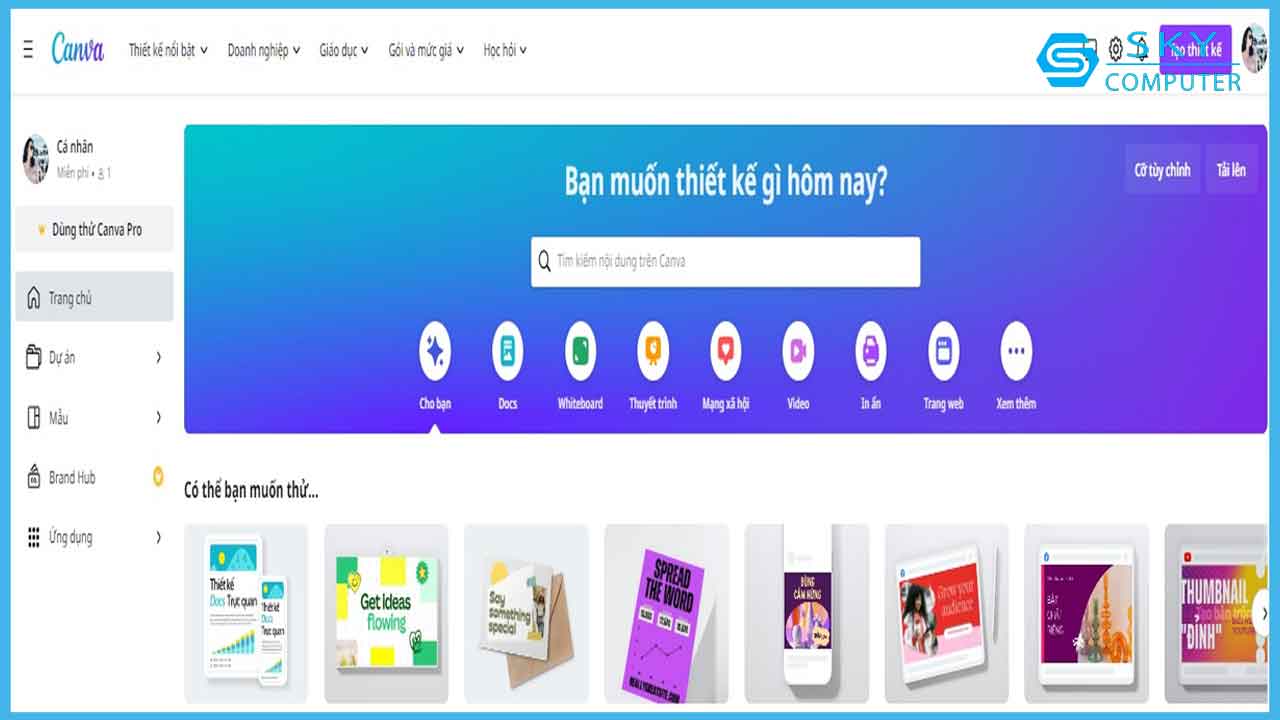Expand the Doanh nghiệp dropdown menu
This screenshot has height=720, width=1280.
(x=264, y=50)
